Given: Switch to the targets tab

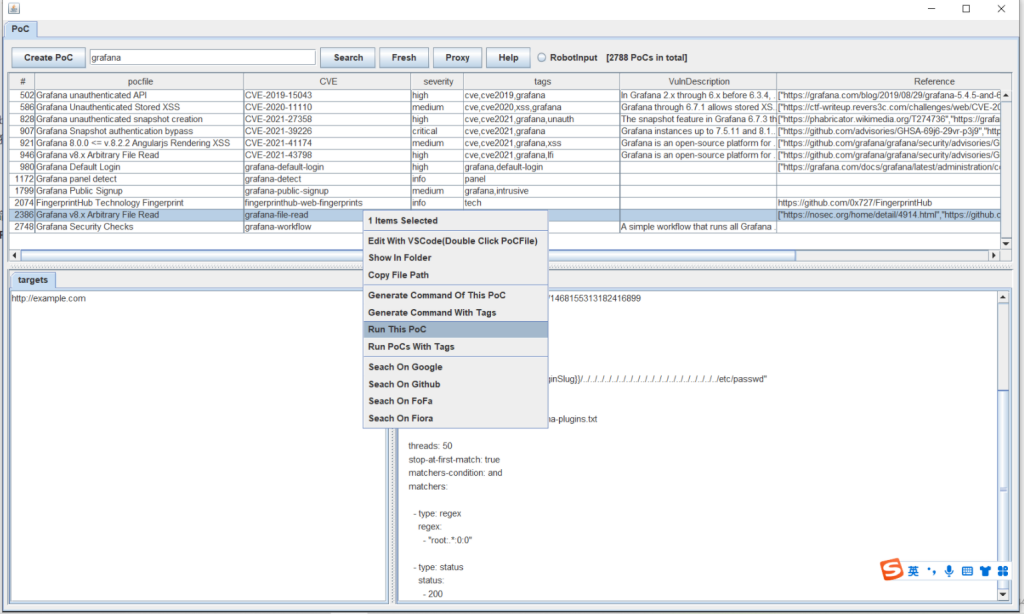Looking at the screenshot, I should click(x=33, y=280).
